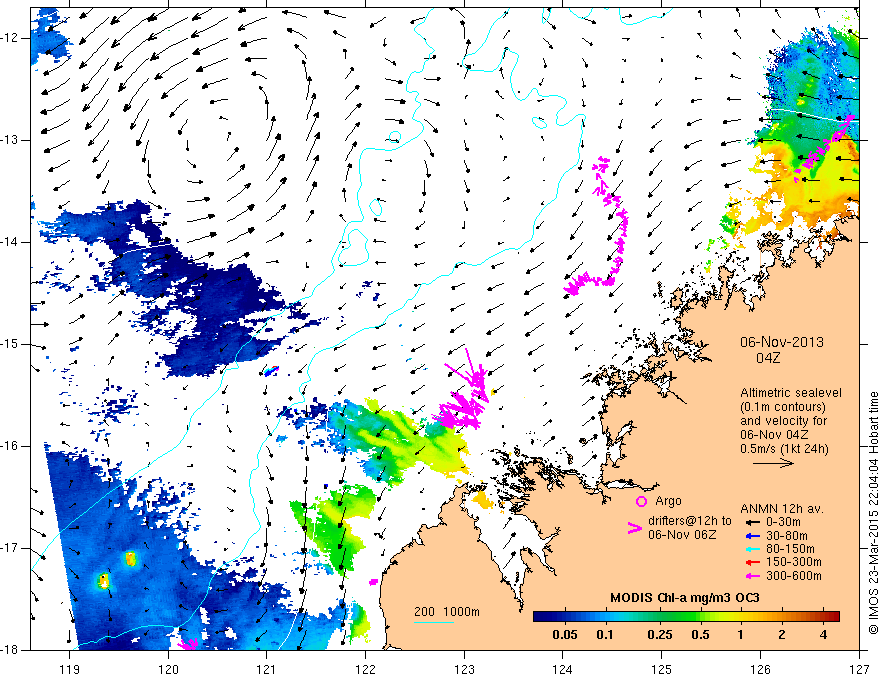Click the cyan depth contour sample line
The height and width of the screenshot is (680, 880).
point(434,622)
